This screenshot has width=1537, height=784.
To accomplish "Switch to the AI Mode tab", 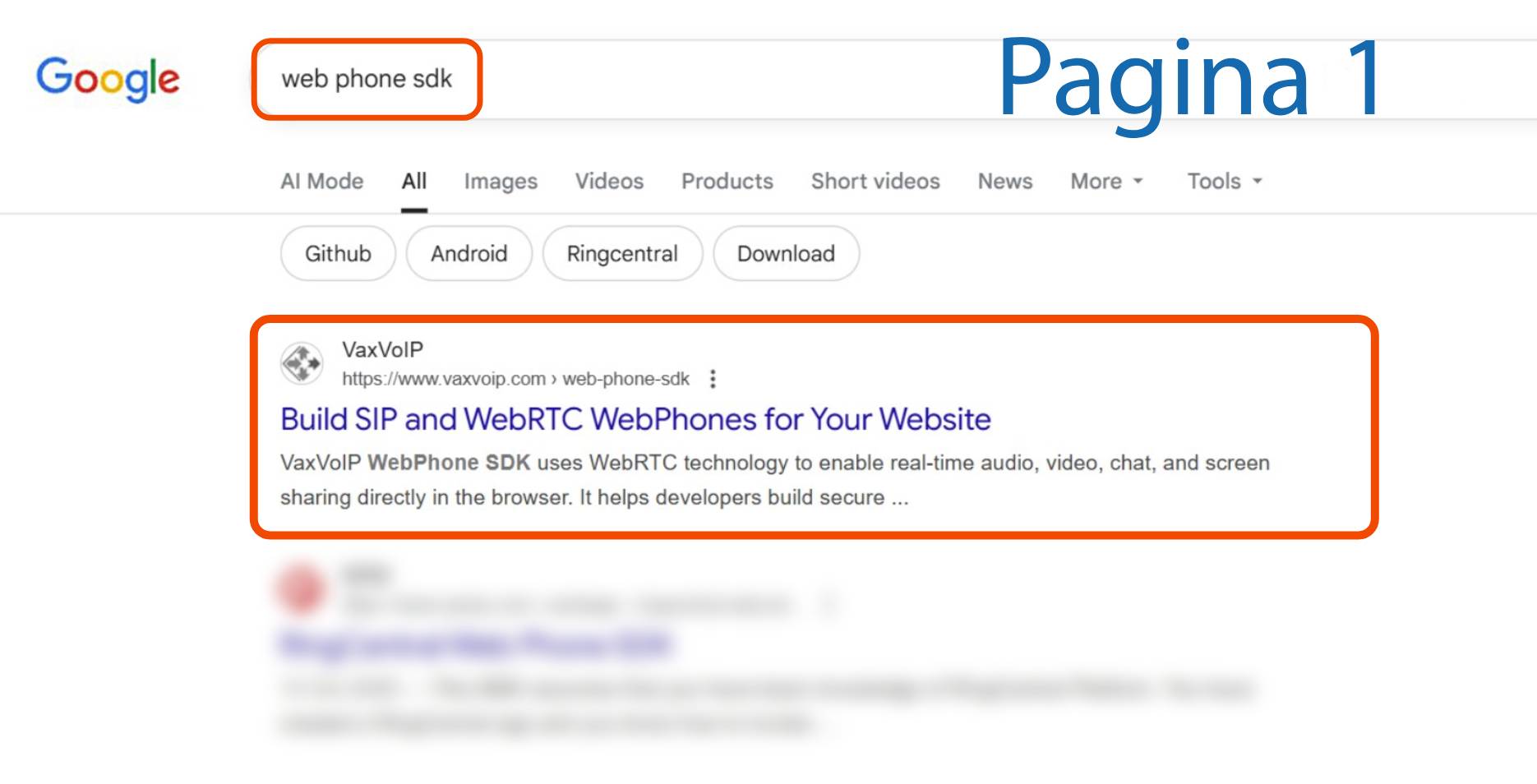I will (321, 182).
